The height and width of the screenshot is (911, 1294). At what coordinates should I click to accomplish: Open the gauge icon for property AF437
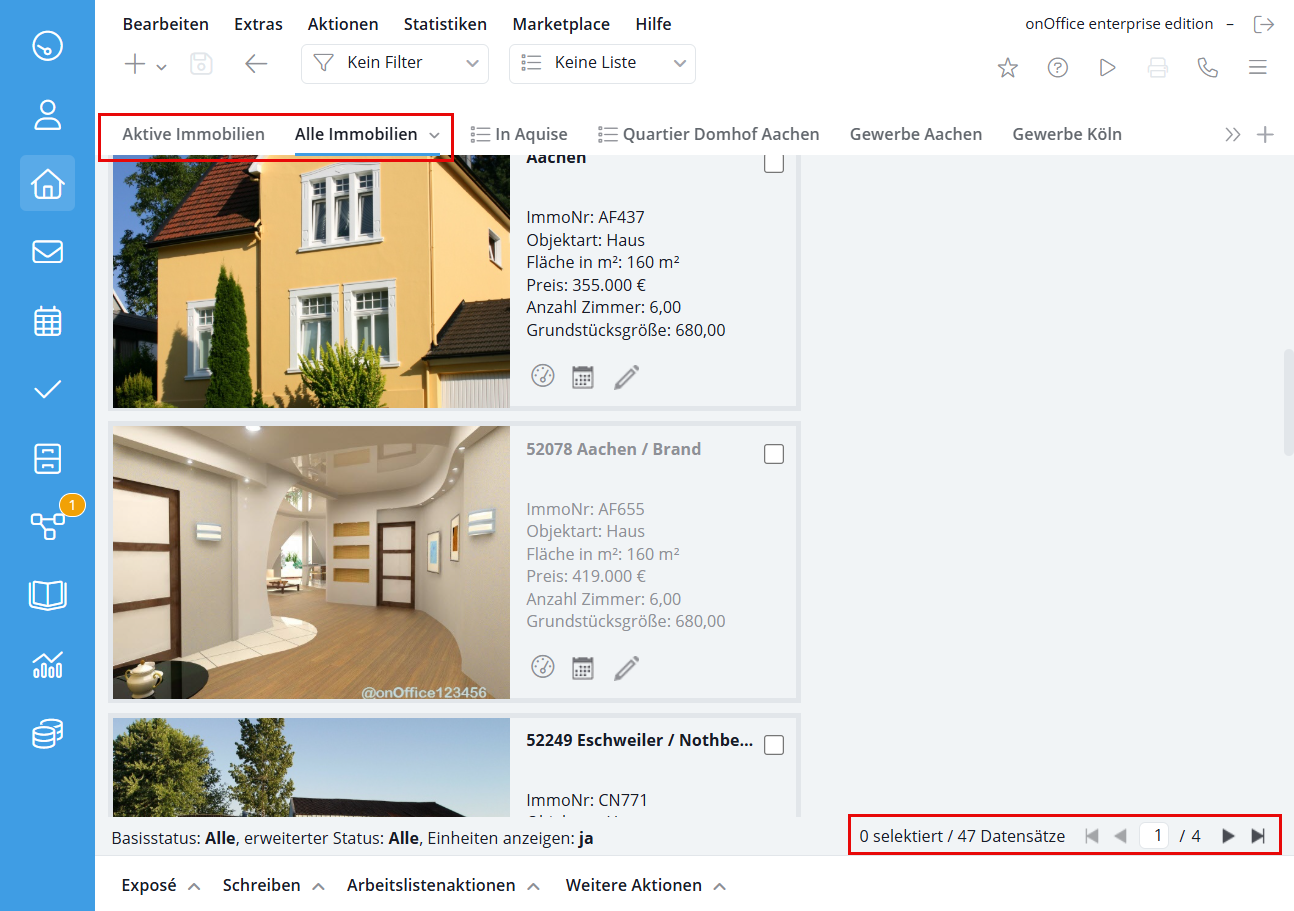[x=543, y=376]
